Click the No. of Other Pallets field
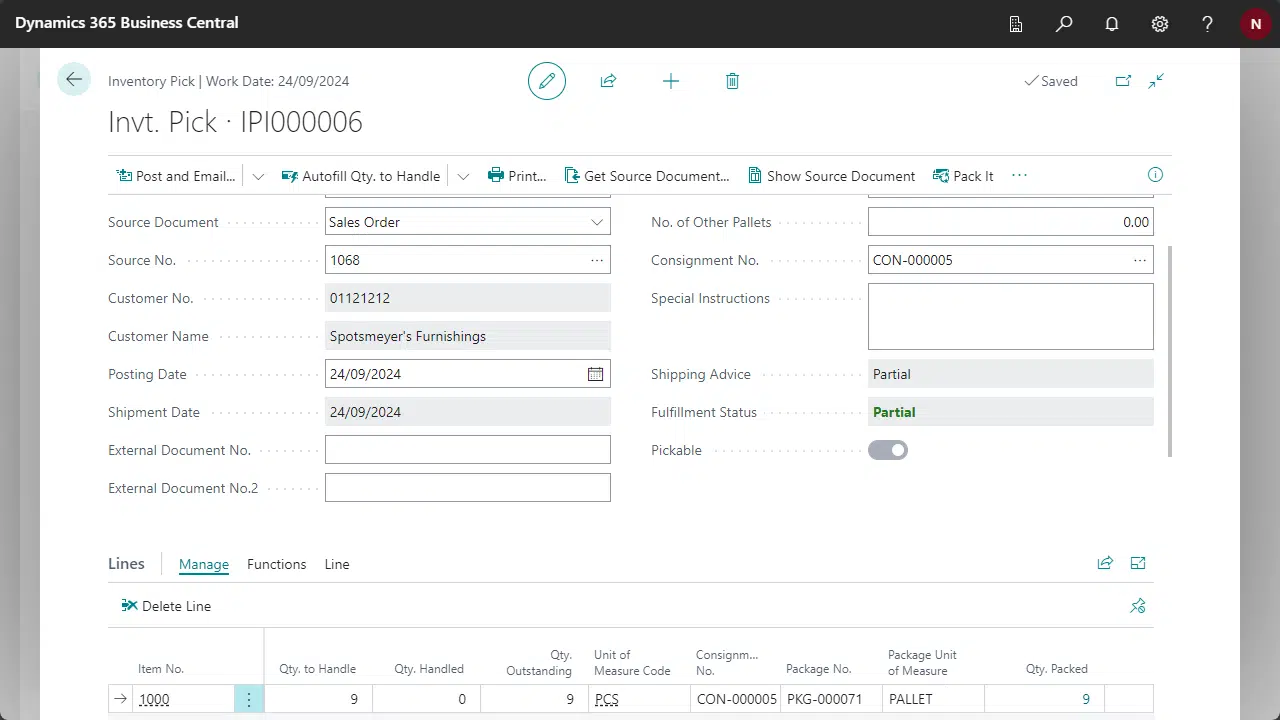The height and width of the screenshot is (720, 1280). click(1011, 222)
